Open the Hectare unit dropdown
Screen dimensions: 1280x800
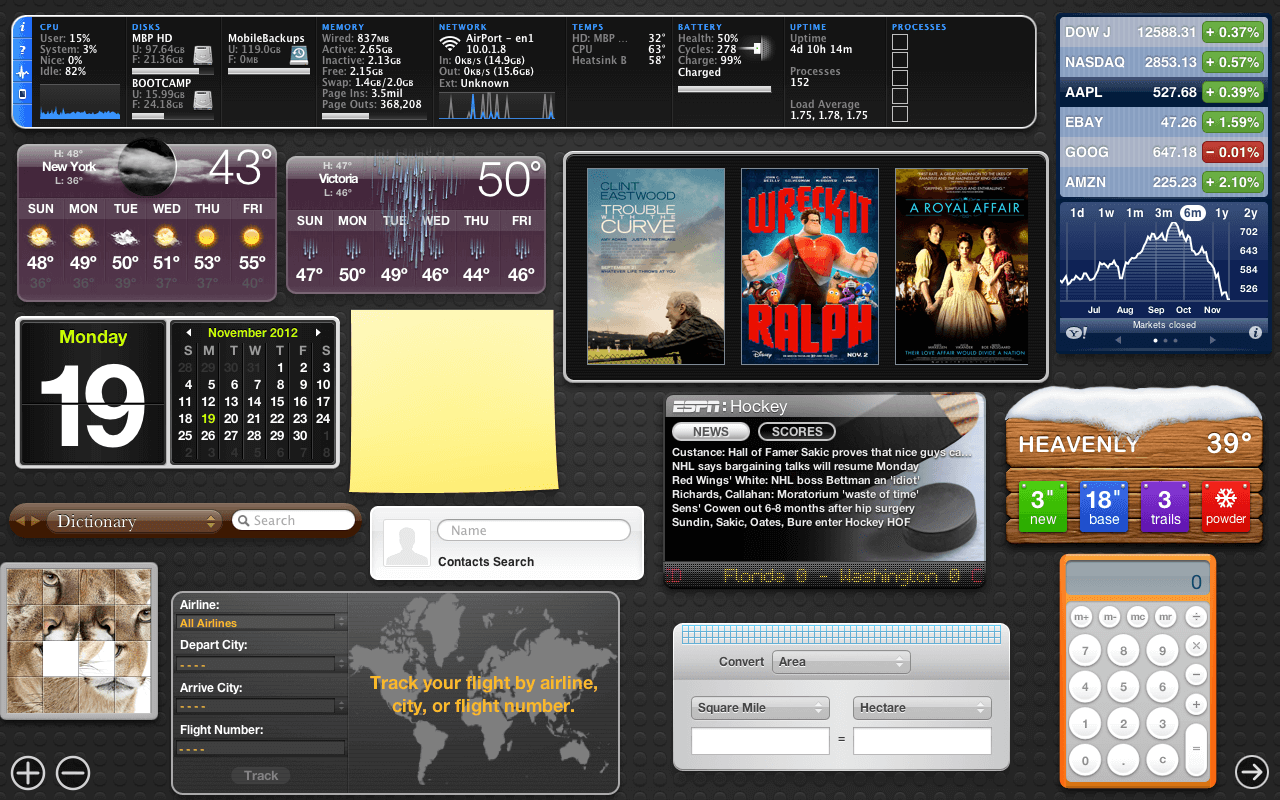[922, 707]
